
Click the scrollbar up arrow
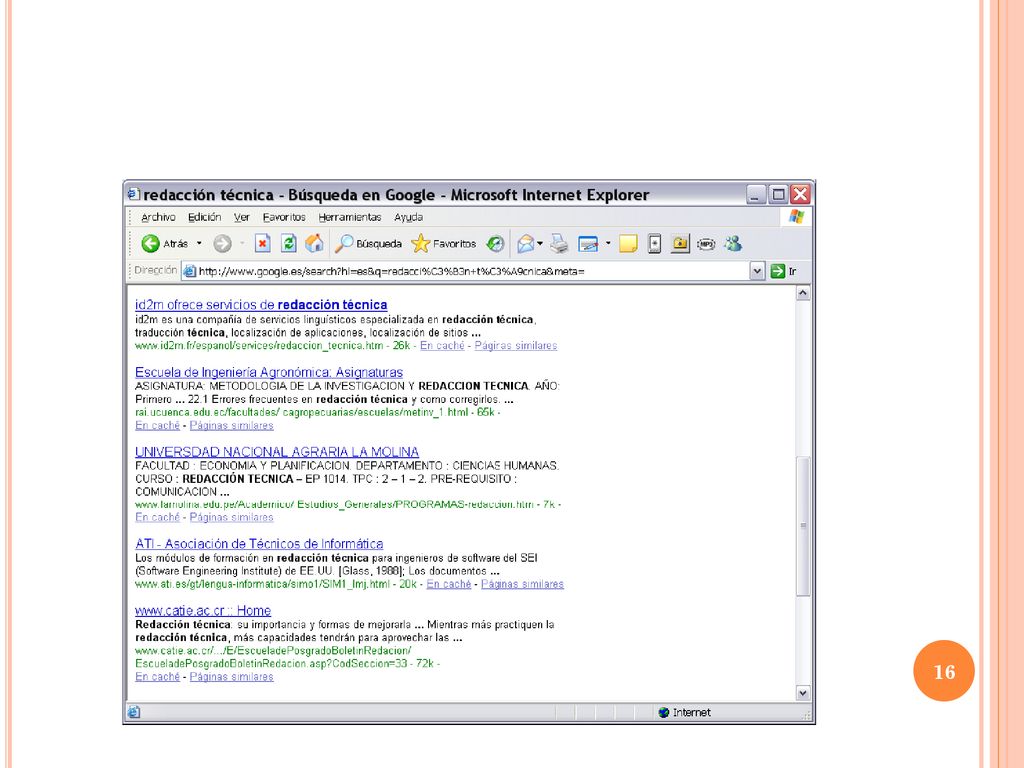click(x=803, y=293)
